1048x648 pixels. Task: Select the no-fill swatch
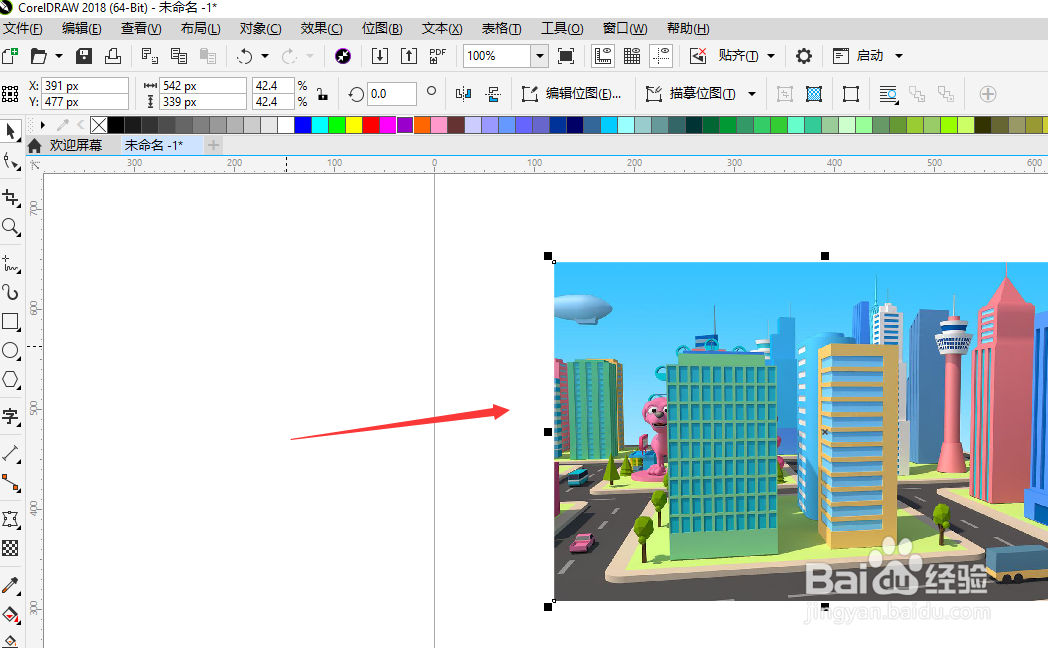pyautogui.click(x=99, y=125)
